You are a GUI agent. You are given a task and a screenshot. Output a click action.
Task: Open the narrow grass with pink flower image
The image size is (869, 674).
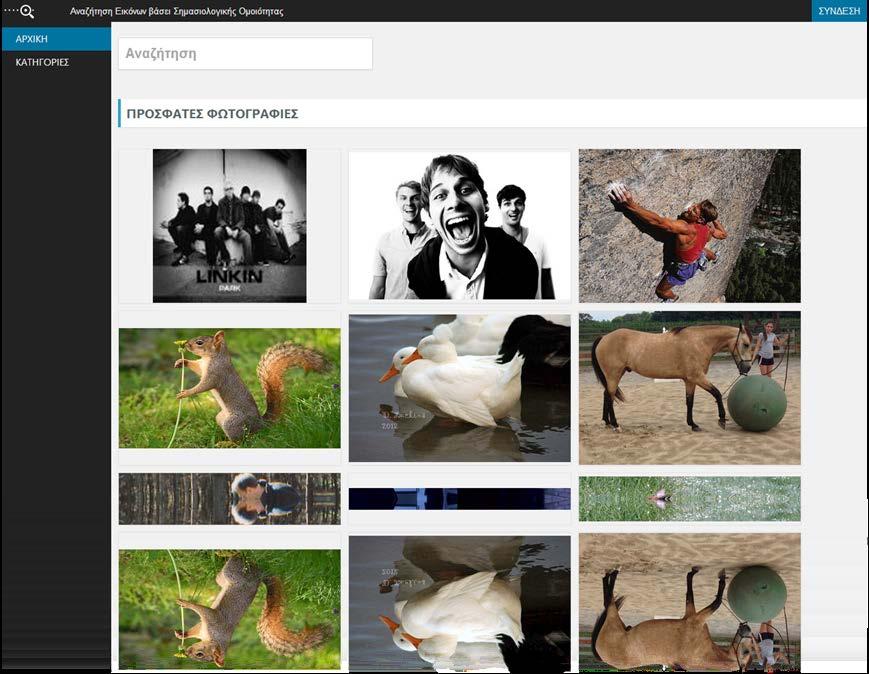tap(689, 499)
